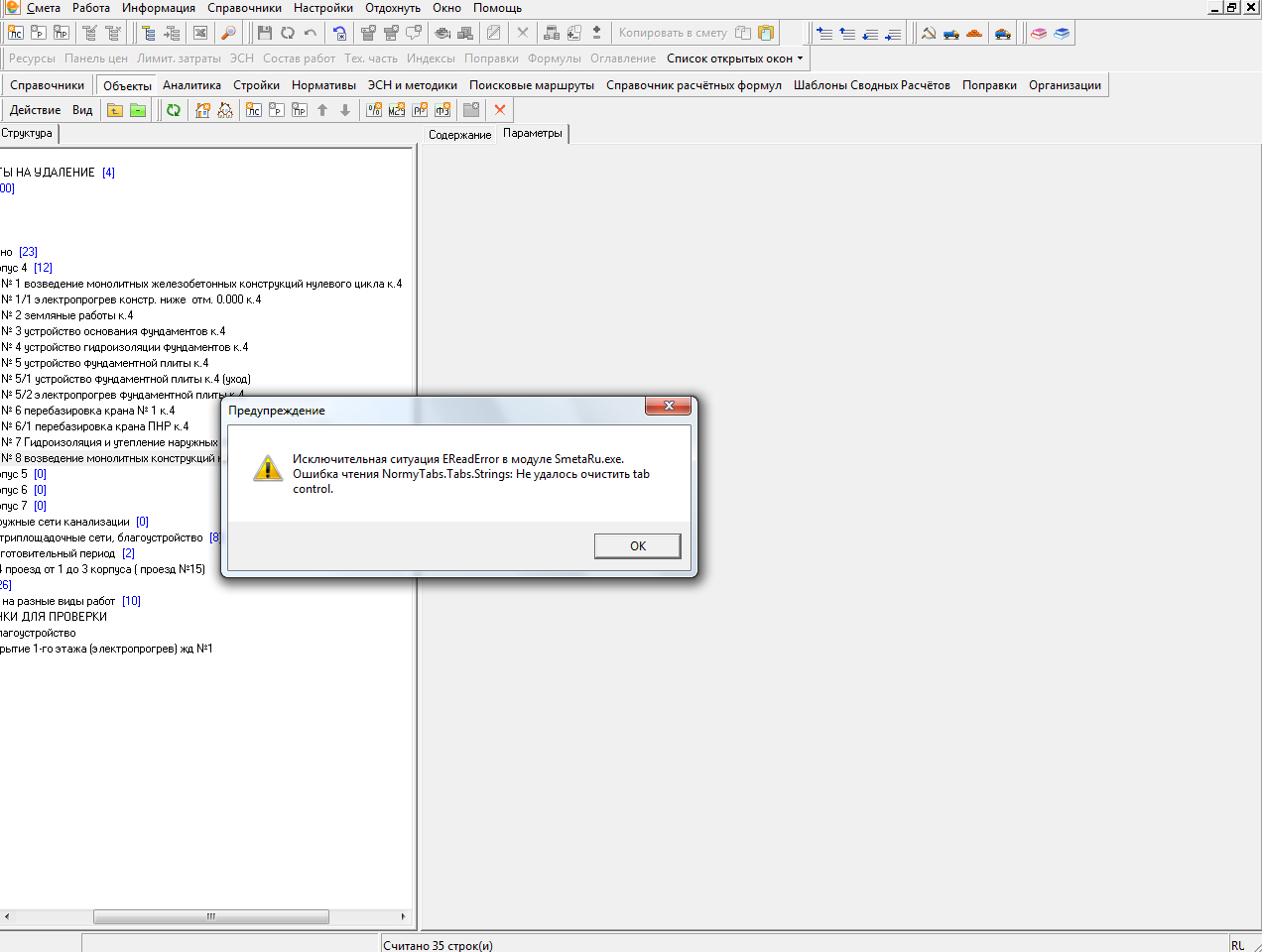The width and height of the screenshot is (1262, 952).
Task: Click the pink books icon
Action: click(x=1039, y=33)
